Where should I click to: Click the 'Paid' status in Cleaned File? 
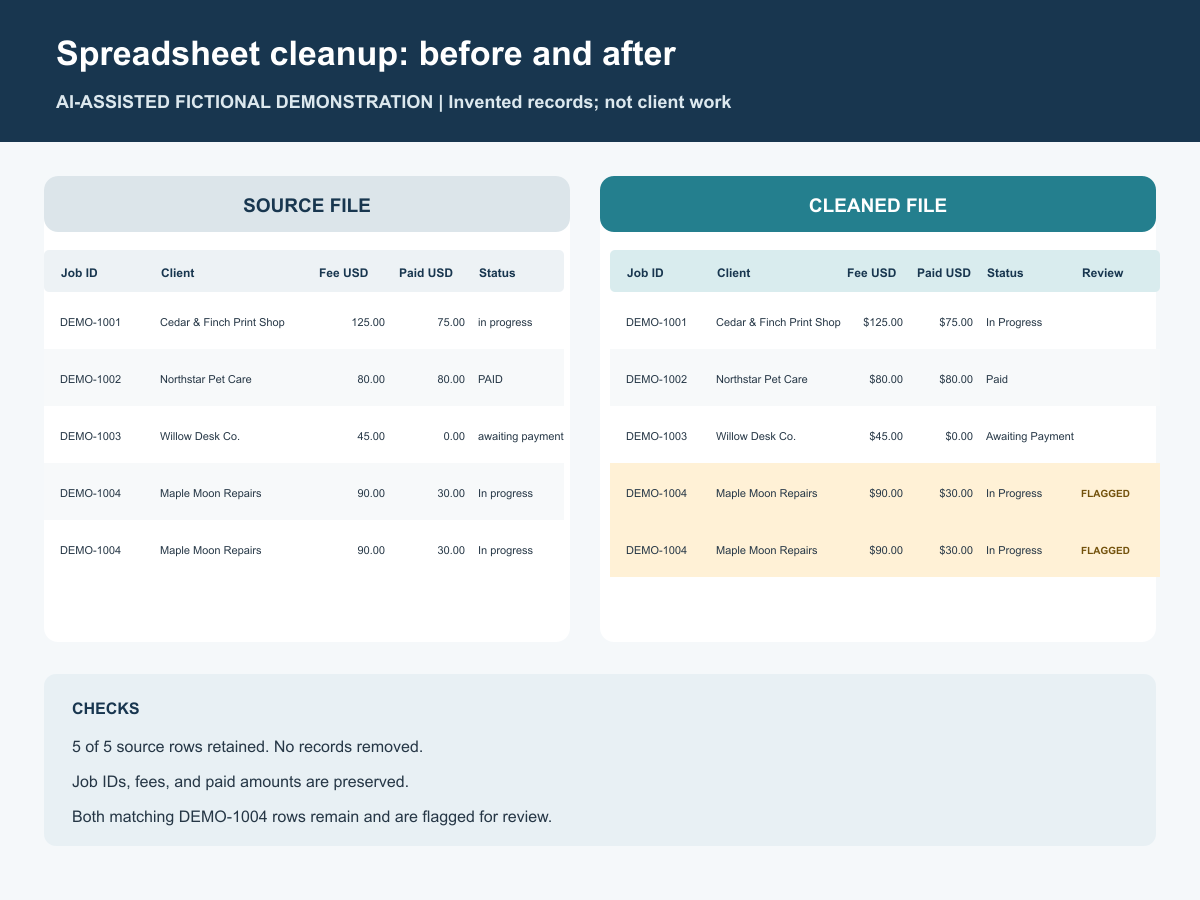[x=997, y=379]
